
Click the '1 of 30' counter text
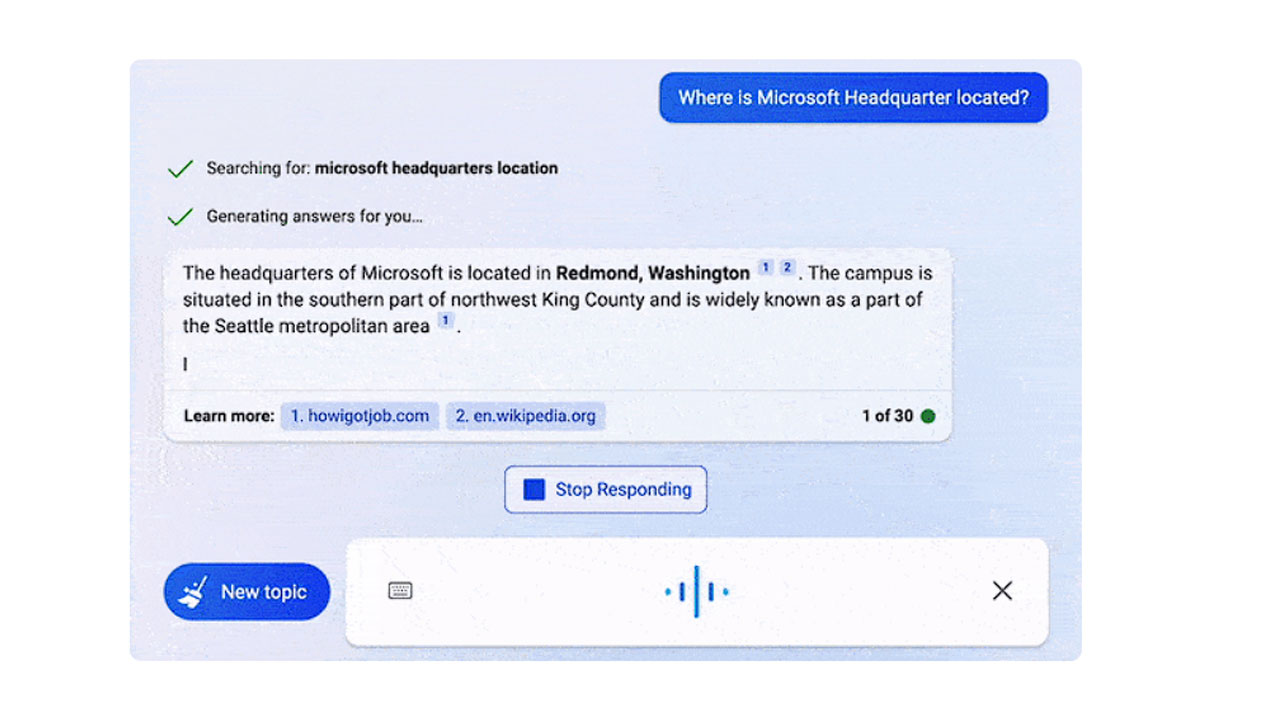(888, 416)
